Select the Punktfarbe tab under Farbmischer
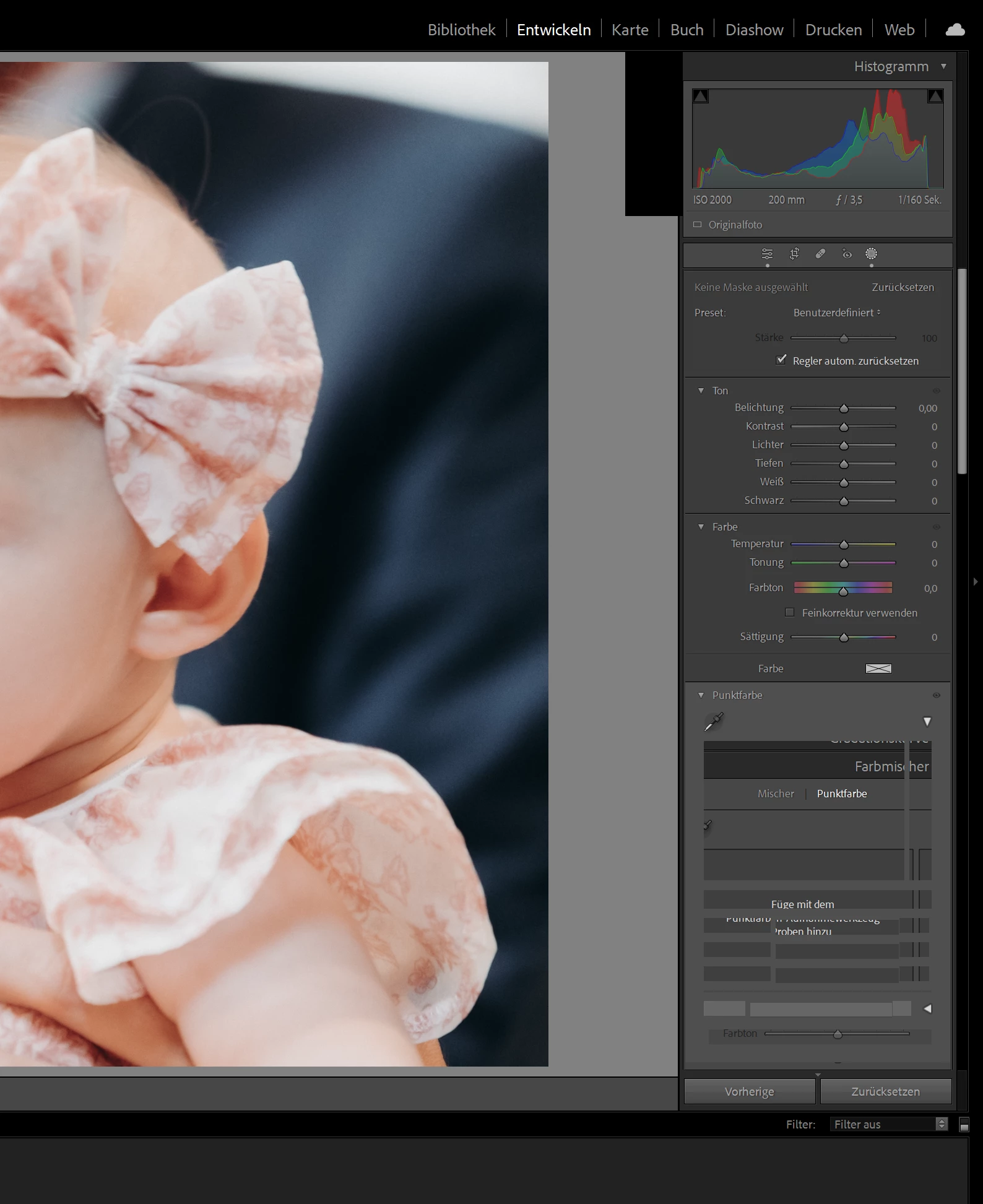This screenshot has width=983, height=1204. [842, 794]
